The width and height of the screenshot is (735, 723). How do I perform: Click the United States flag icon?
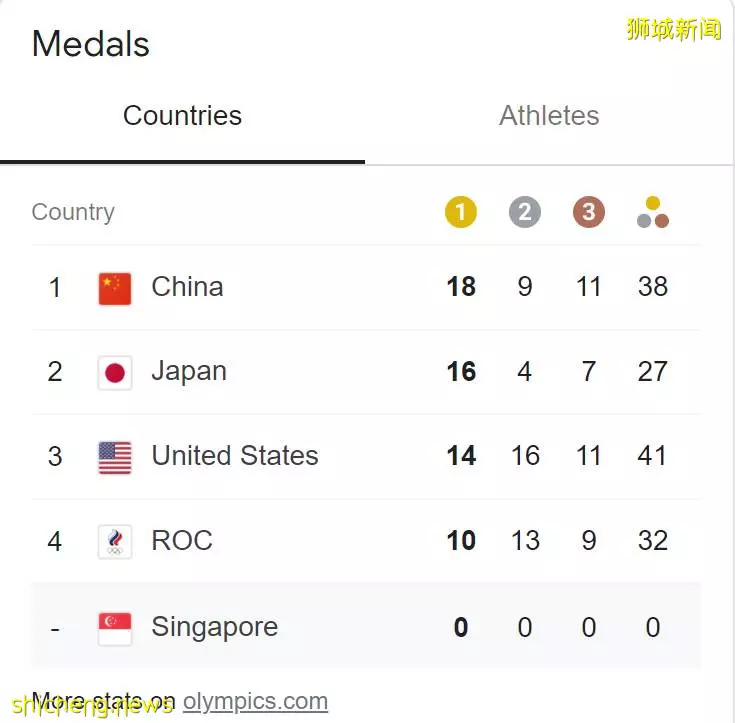click(x=115, y=458)
